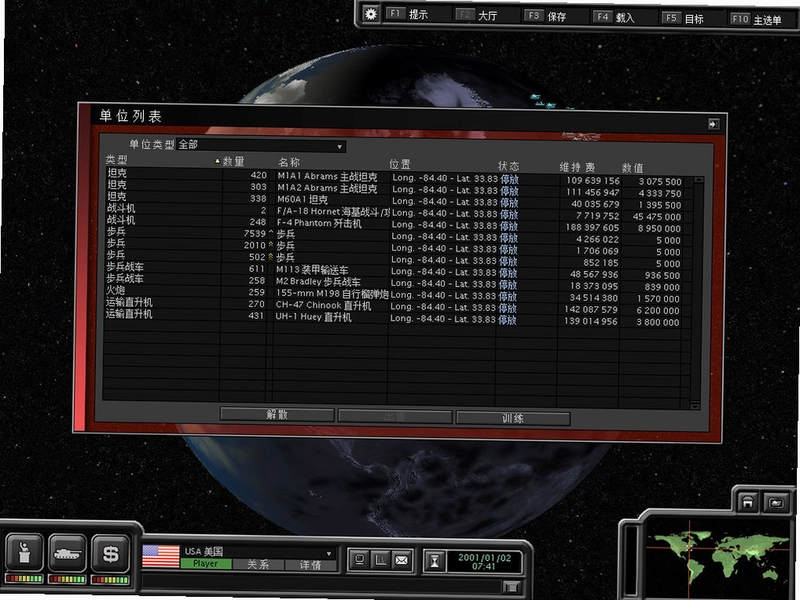Click the politics status color indicator bar
Image resolution: width=800 pixels, height=600 pixels.
click(x=23, y=579)
